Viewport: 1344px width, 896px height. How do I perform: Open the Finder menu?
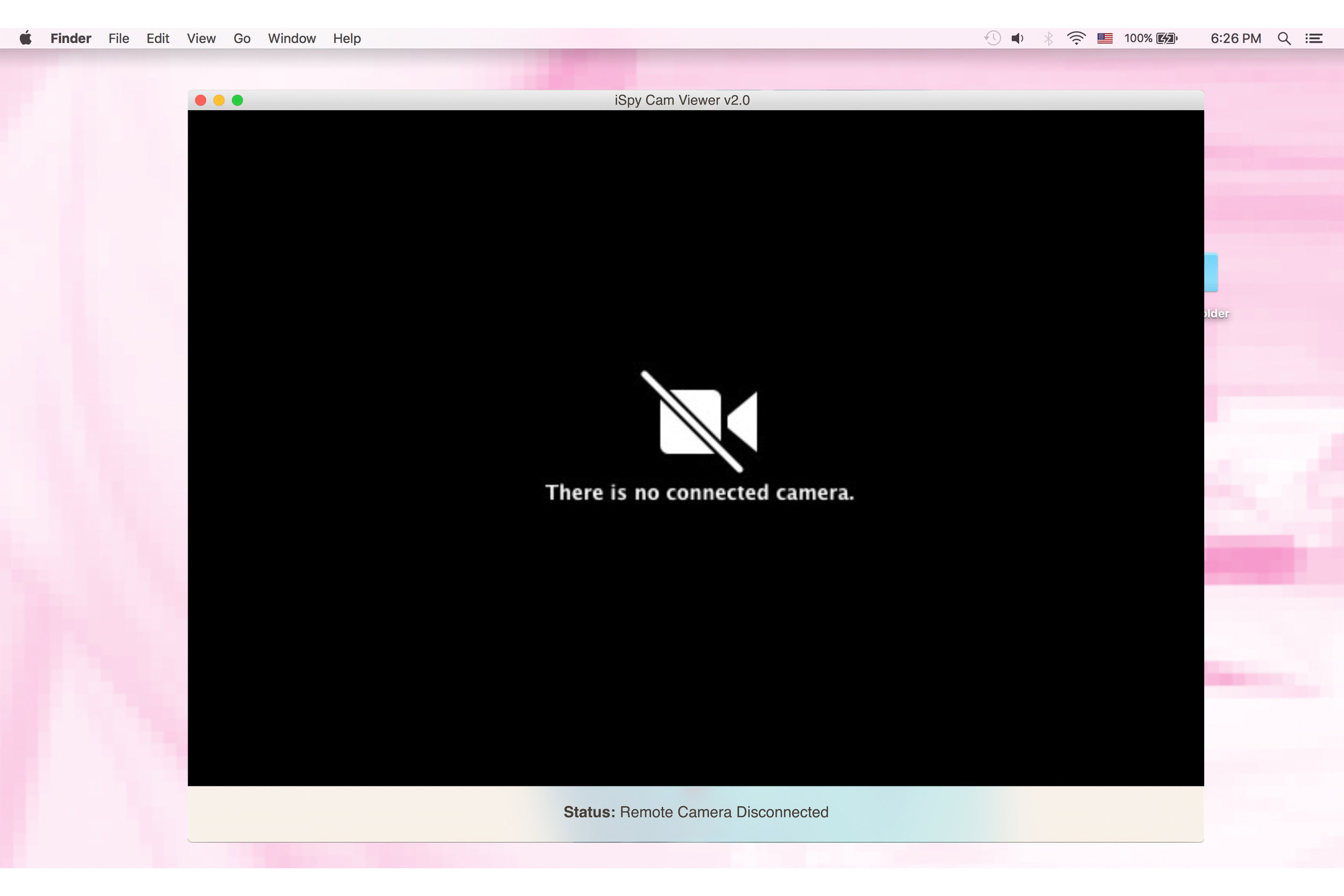[71, 38]
